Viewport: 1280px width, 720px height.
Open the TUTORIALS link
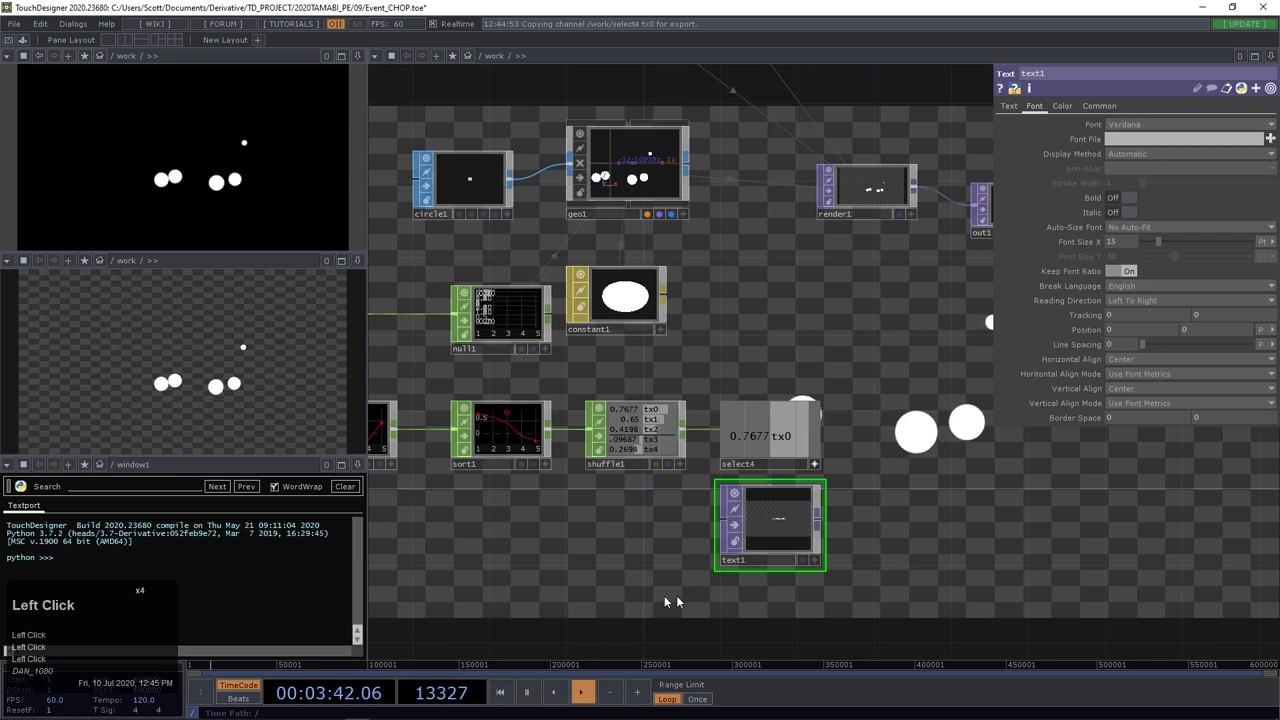[x=291, y=24]
